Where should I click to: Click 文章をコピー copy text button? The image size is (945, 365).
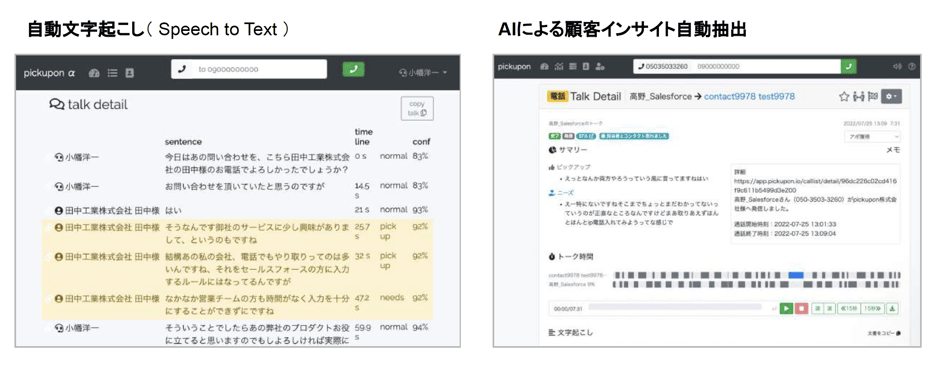[x=884, y=332]
